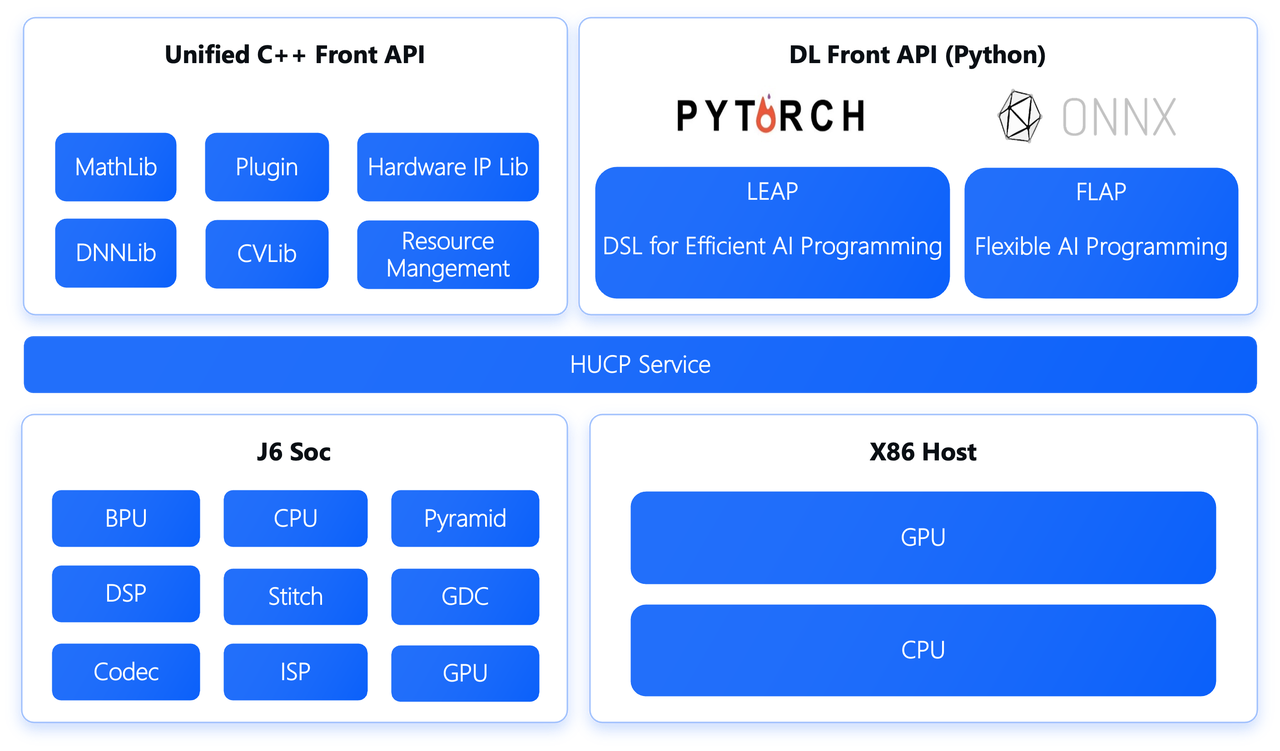This screenshot has height=751, width=1280.
Task: Select the LEAP DSL block
Action: coord(772,233)
